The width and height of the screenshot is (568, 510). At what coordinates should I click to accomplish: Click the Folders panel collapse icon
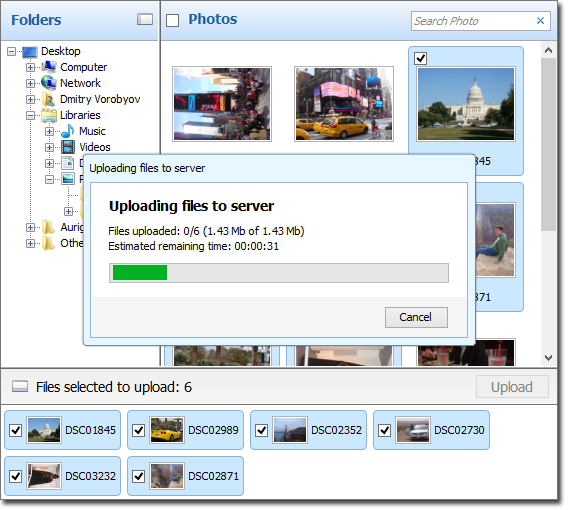[145, 19]
